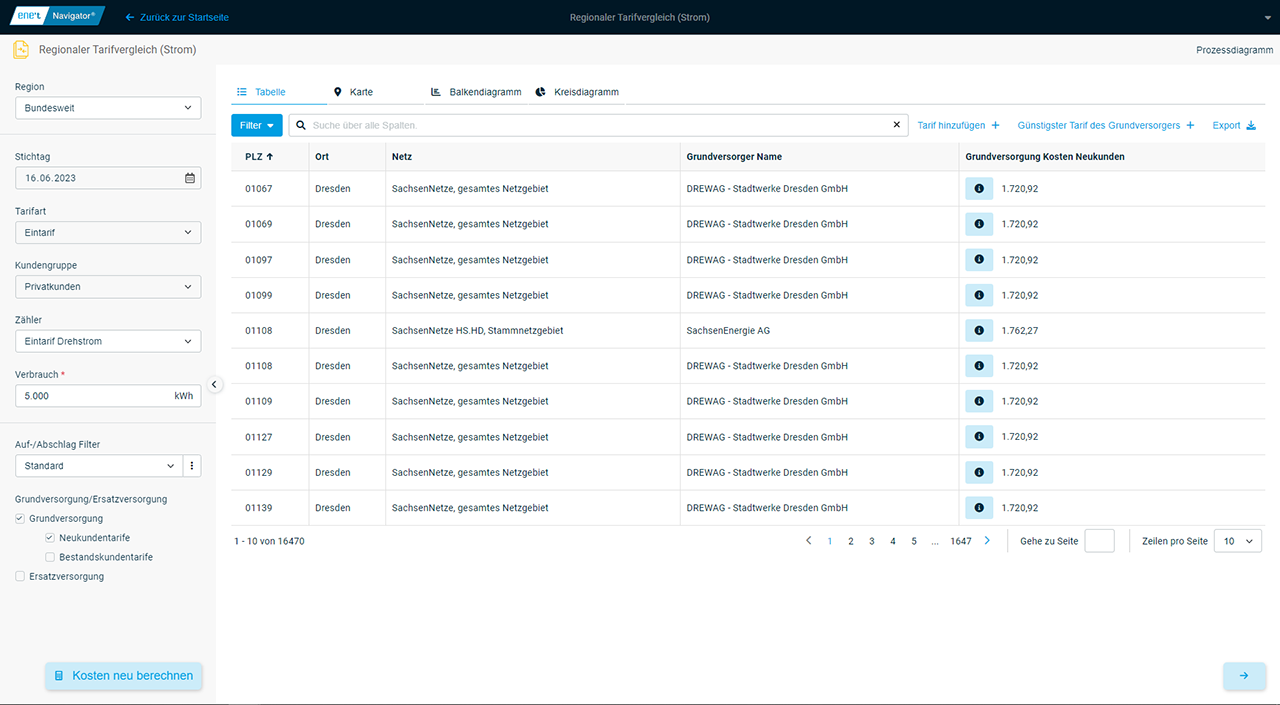Click the Kosten neu berechnen button
The image size is (1280, 705).
124,676
